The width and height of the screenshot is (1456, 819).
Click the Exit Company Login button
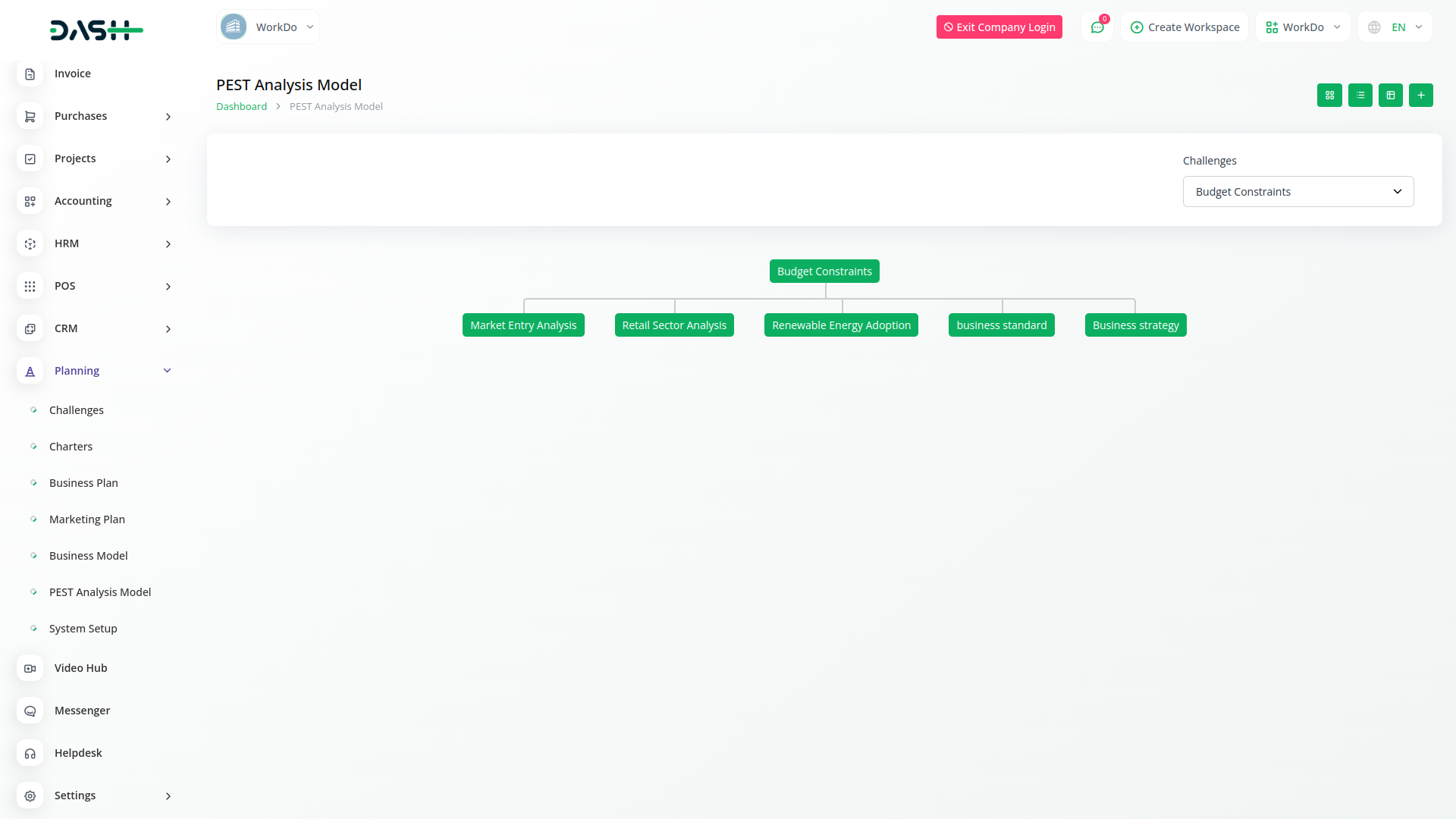pos(999,27)
